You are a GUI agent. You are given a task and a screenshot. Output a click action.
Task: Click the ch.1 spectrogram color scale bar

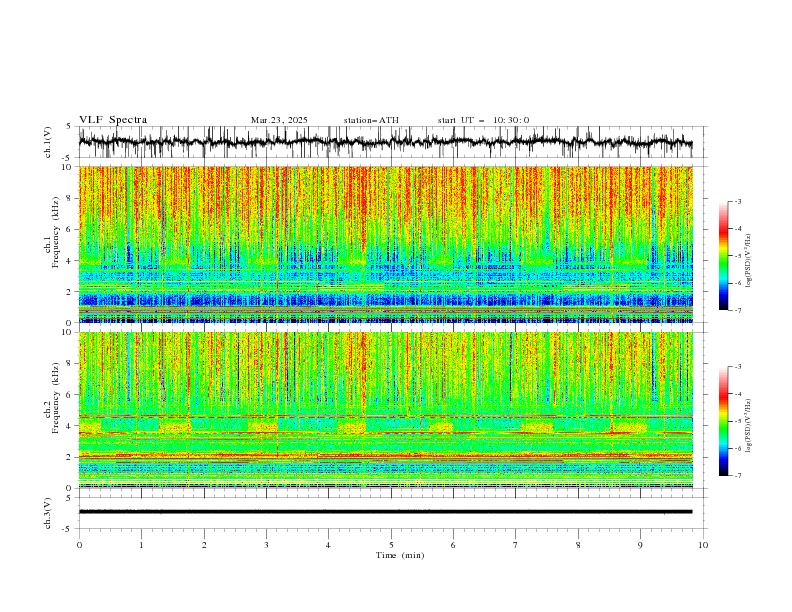(724, 256)
